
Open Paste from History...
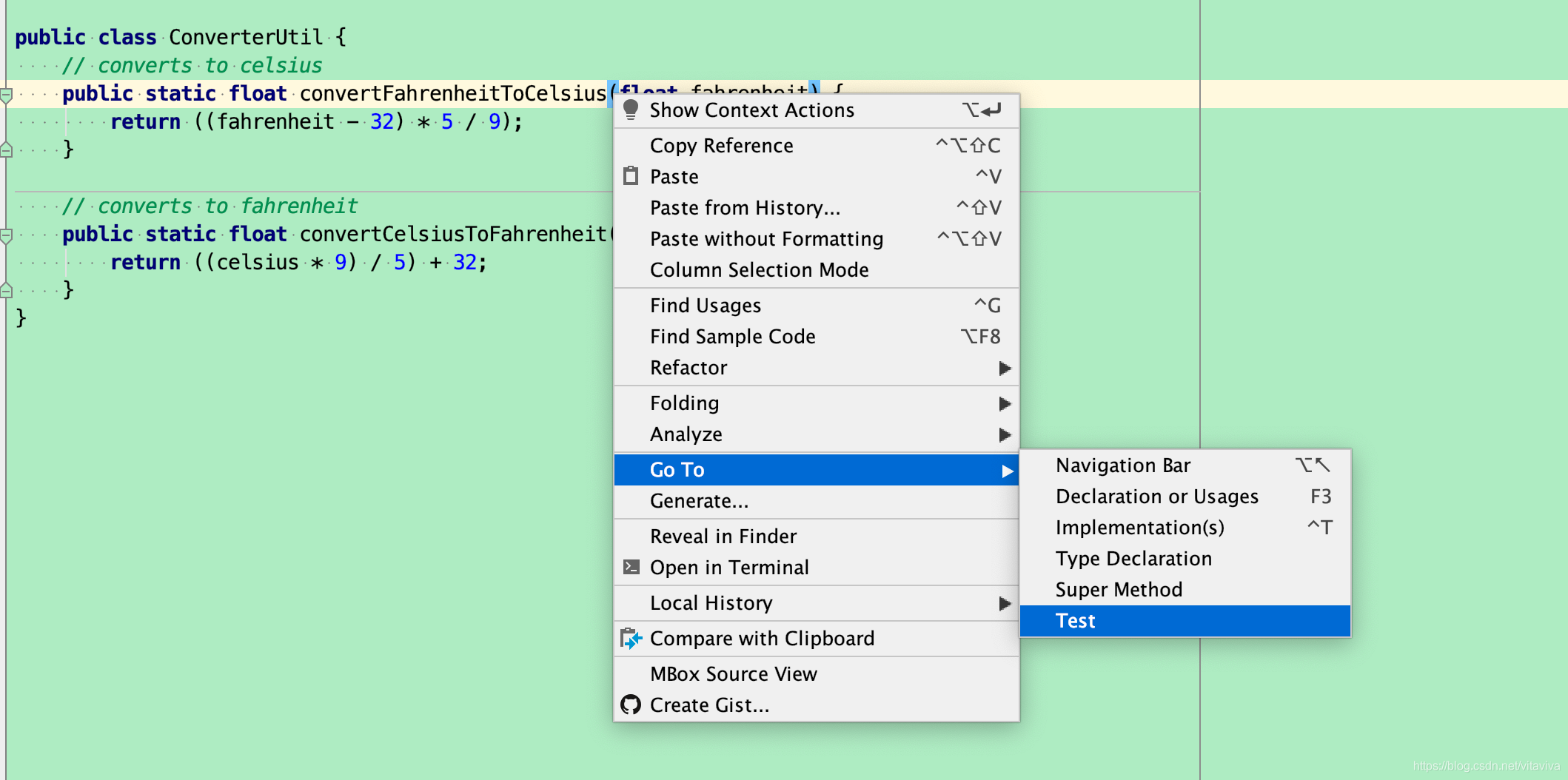817,208
